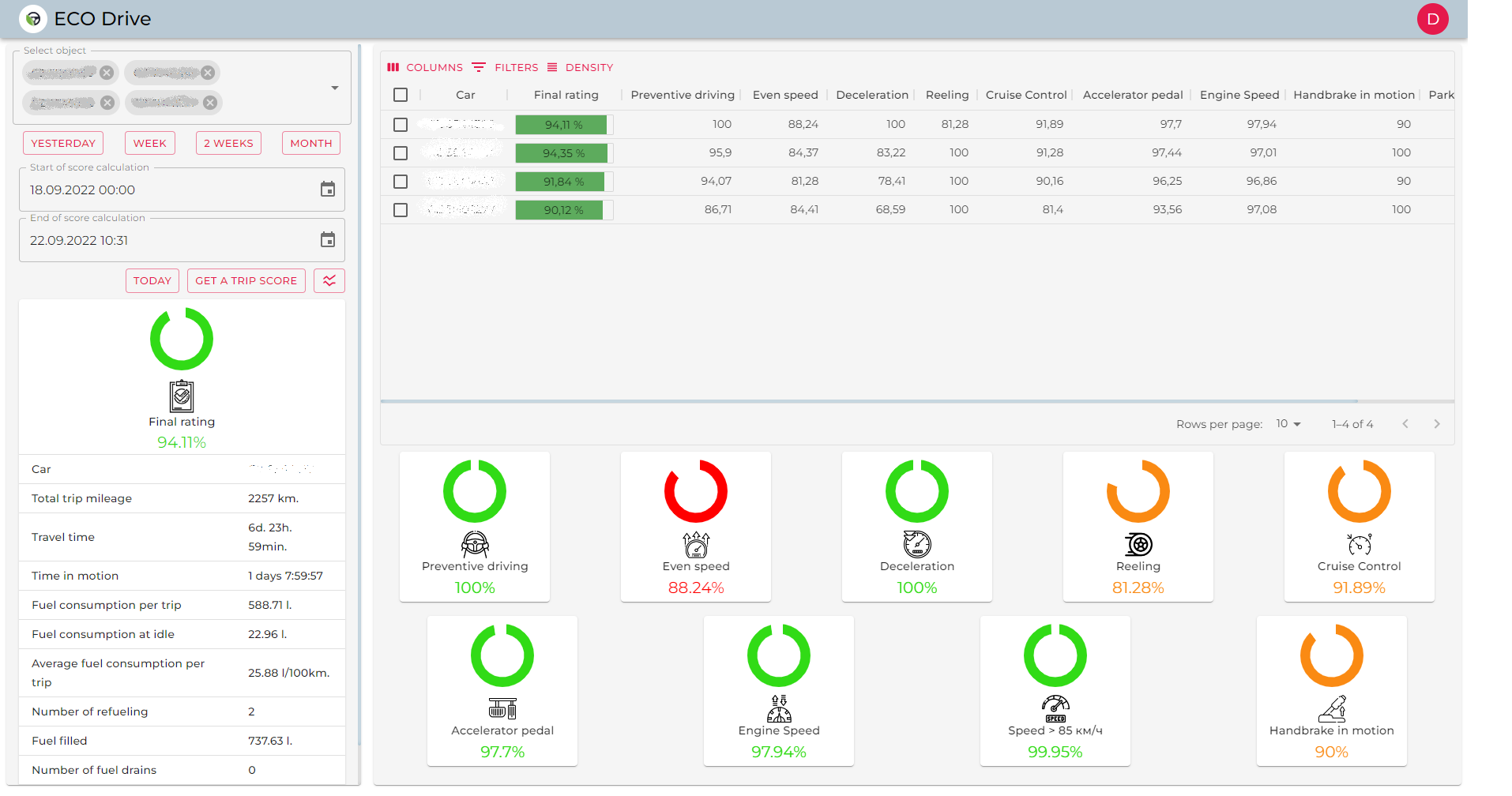This screenshot has height=796, width=1512.
Task: Click the Final rating progress ring
Action: click(181, 338)
